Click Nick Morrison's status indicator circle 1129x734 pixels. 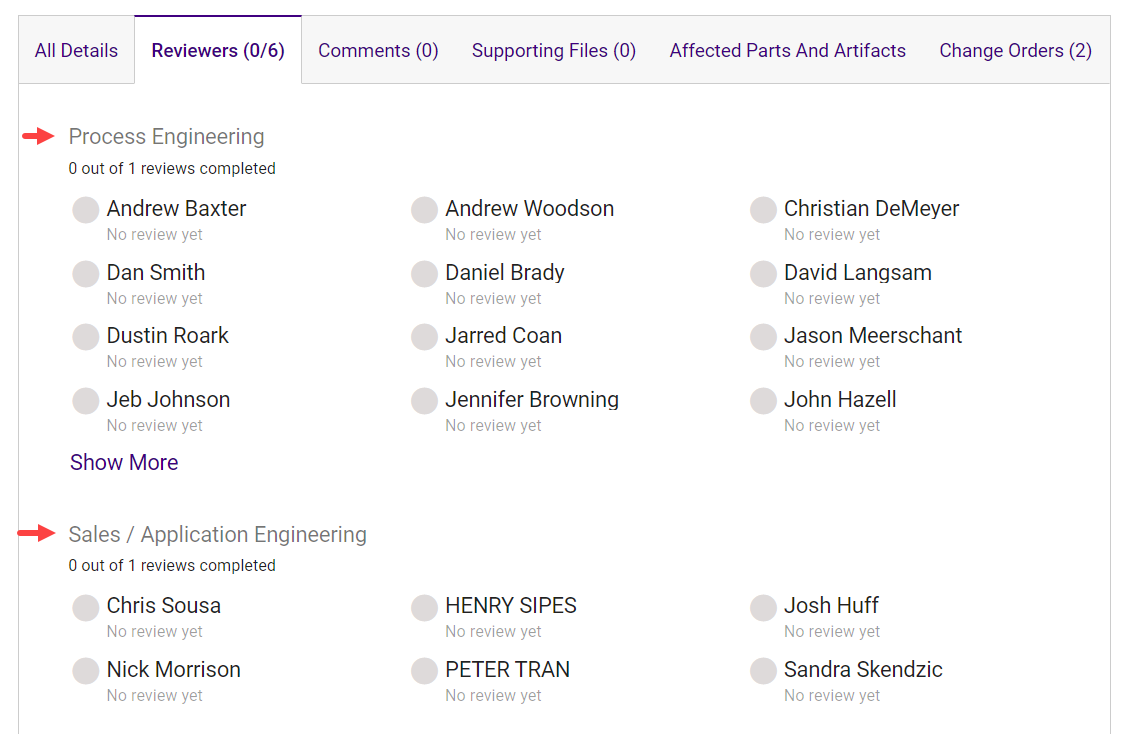click(86, 671)
